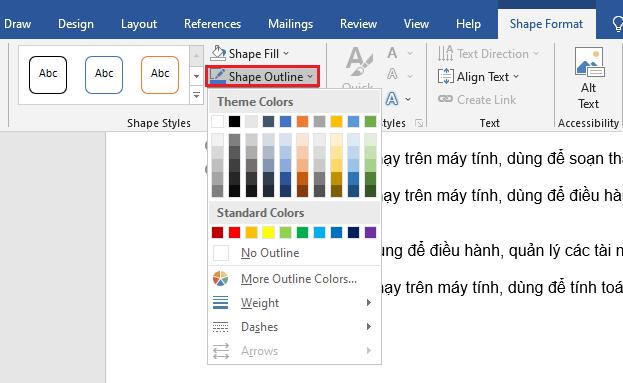Switch to the Design tab

point(76,24)
